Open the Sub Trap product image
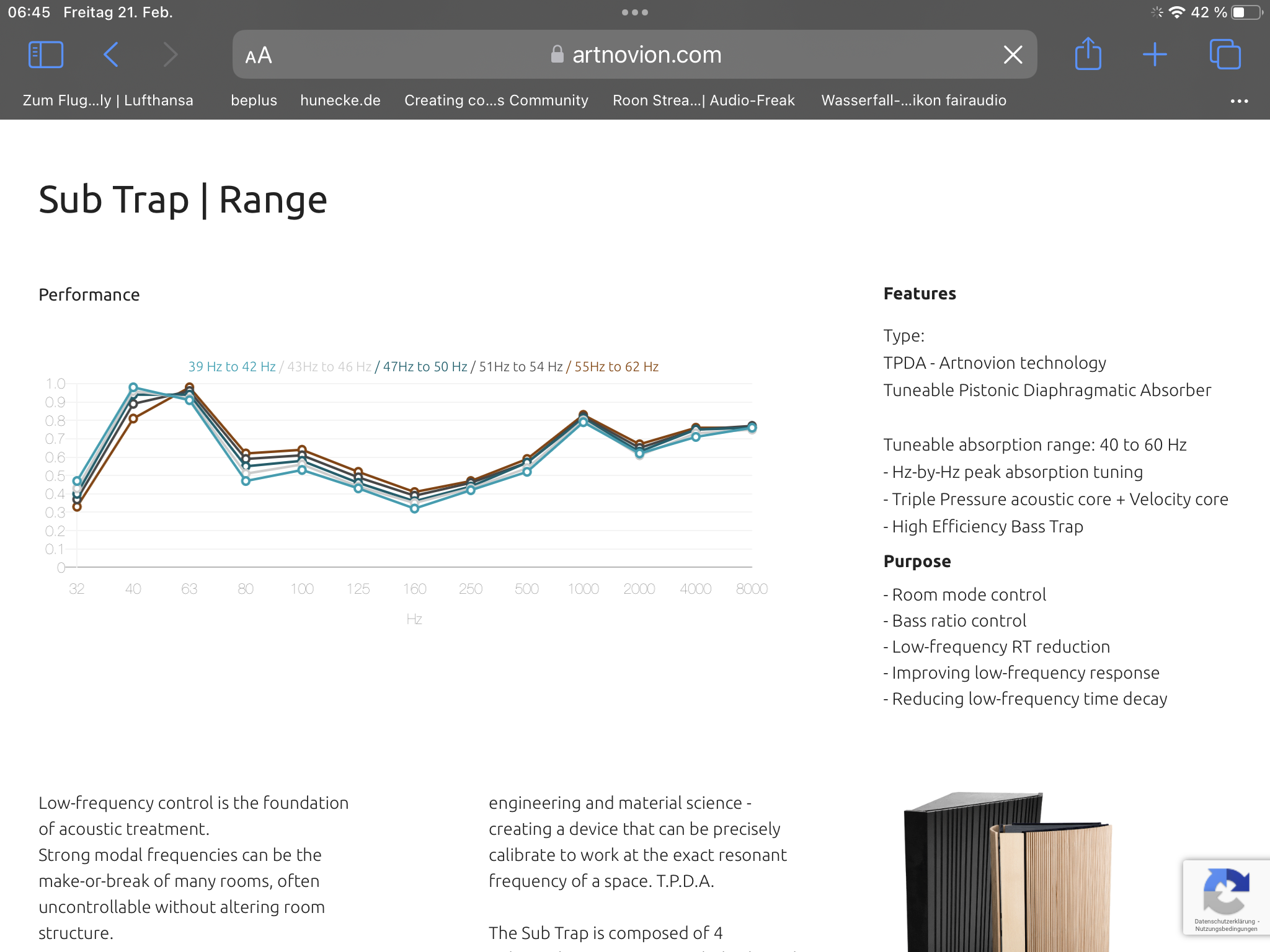Image resolution: width=1270 pixels, height=952 pixels. (x=1008, y=871)
